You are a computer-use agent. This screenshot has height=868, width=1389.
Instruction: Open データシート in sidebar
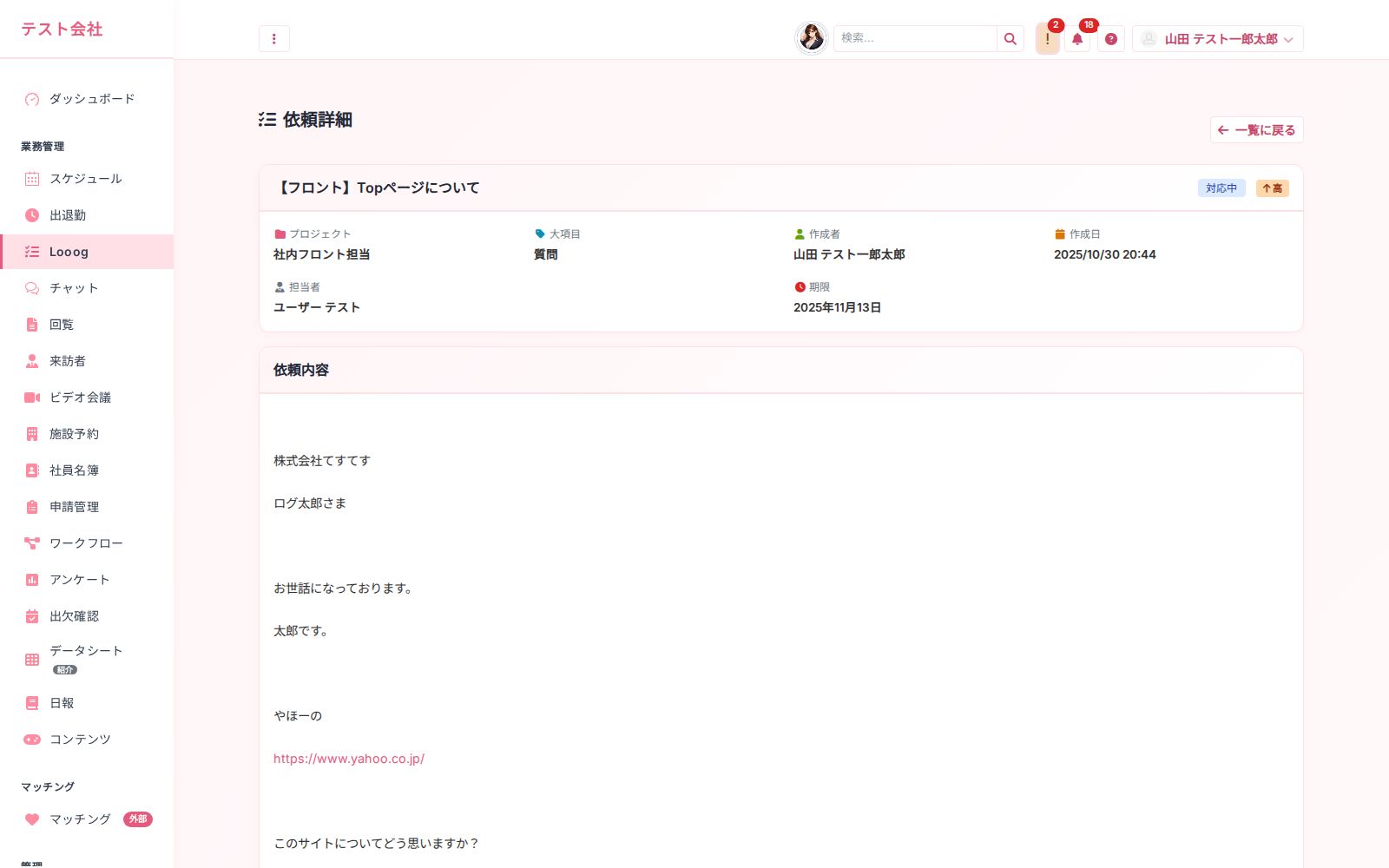pos(87,660)
